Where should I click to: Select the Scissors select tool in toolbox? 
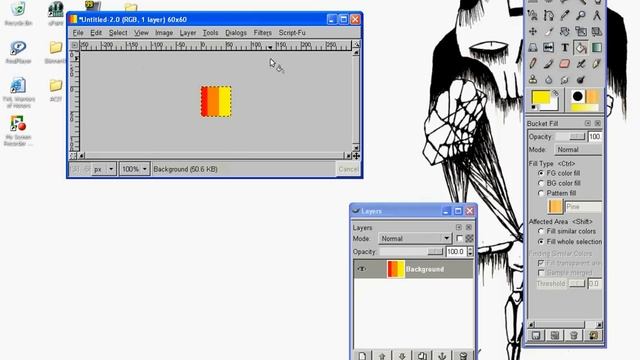(x=533, y=16)
